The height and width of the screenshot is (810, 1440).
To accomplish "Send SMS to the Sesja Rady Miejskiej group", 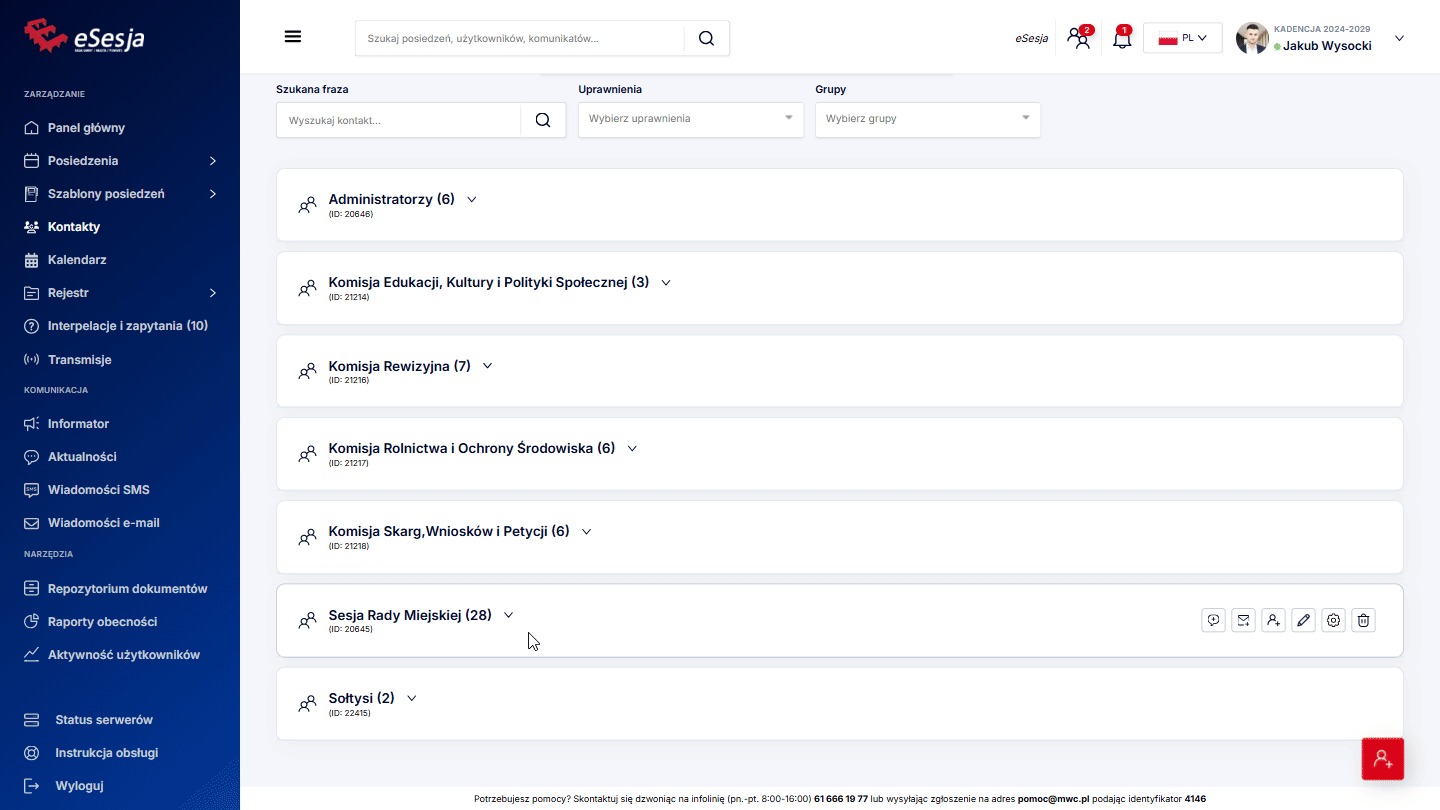I will coord(1213,620).
